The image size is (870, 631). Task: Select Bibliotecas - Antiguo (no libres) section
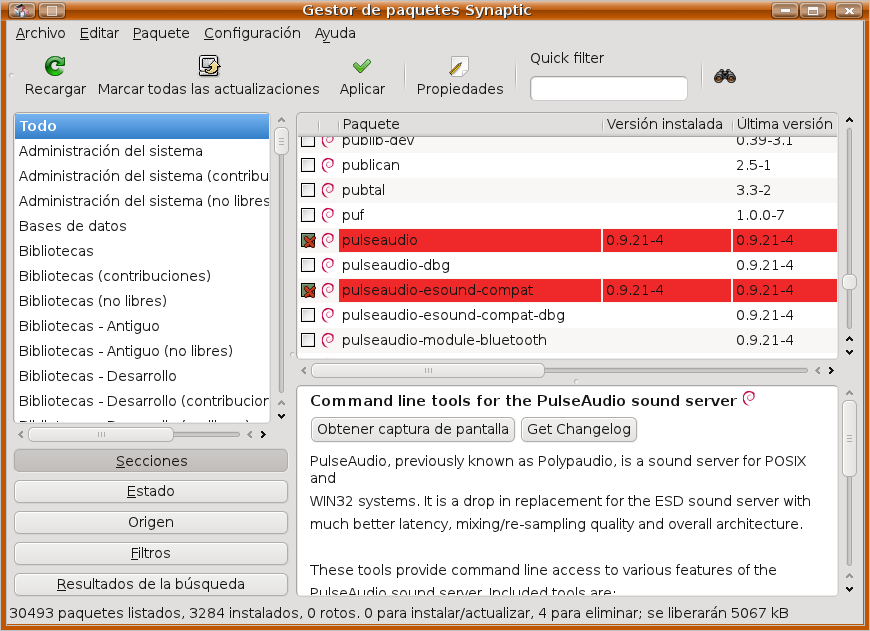click(x=142, y=351)
